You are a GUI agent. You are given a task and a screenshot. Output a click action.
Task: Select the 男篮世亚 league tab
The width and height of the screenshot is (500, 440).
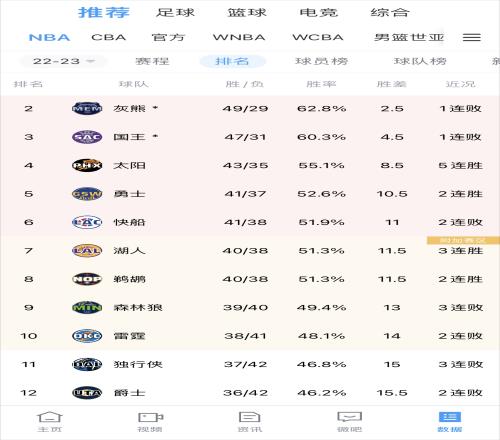tap(409, 37)
